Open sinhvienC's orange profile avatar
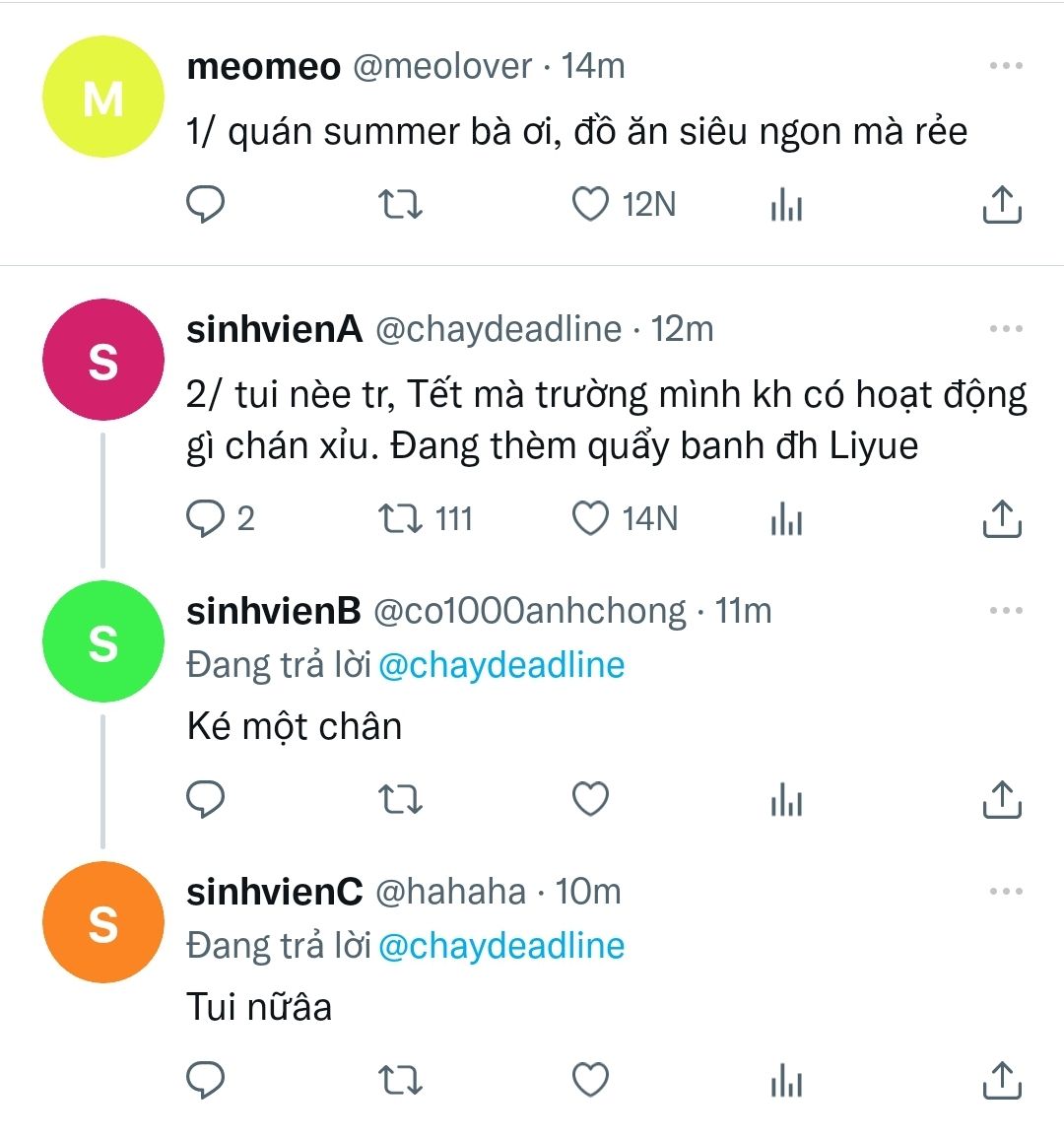This screenshot has width=1064, height=1139. [102, 922]
